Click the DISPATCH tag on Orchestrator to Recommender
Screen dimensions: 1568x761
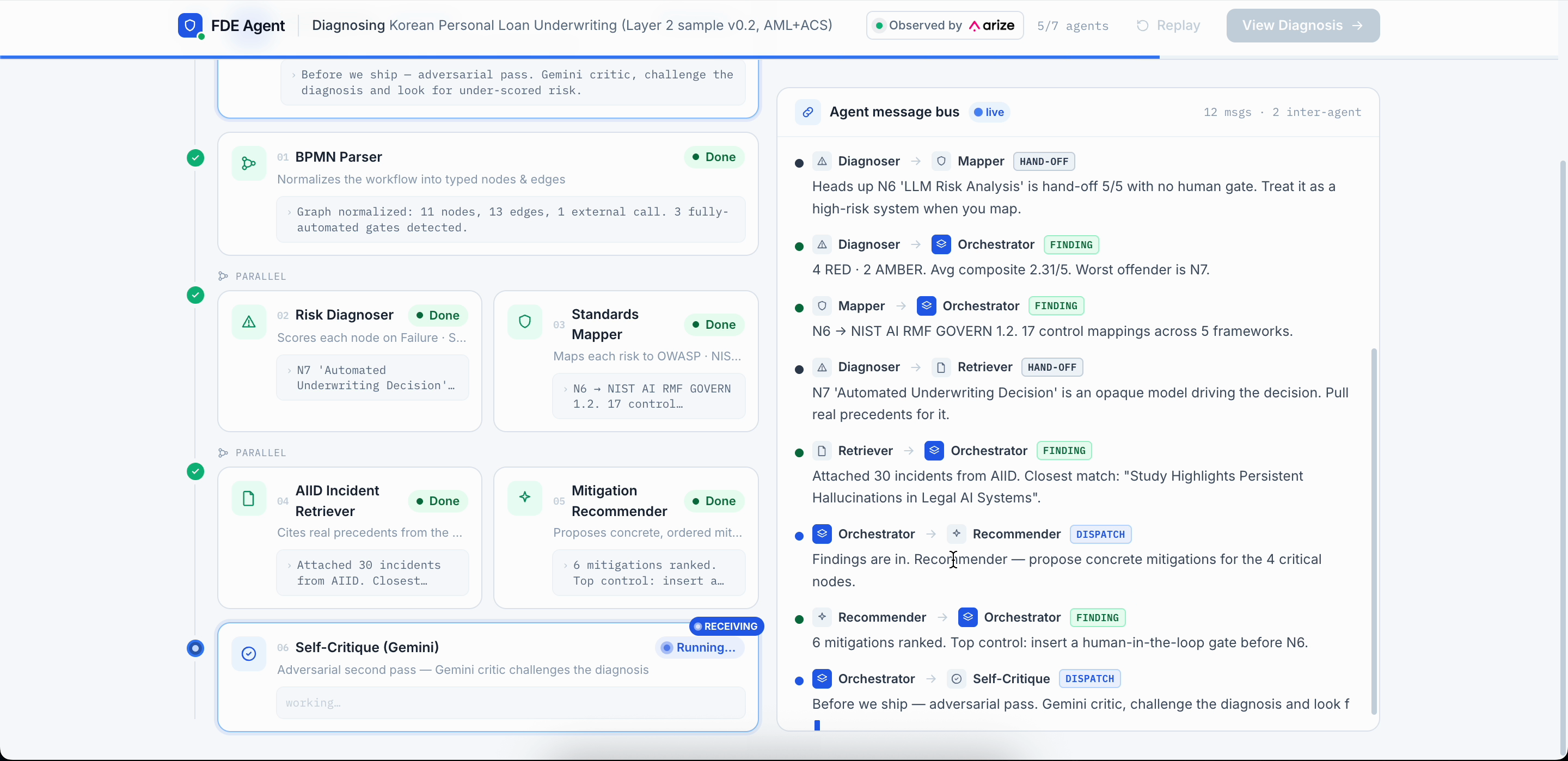(1100, 534)
